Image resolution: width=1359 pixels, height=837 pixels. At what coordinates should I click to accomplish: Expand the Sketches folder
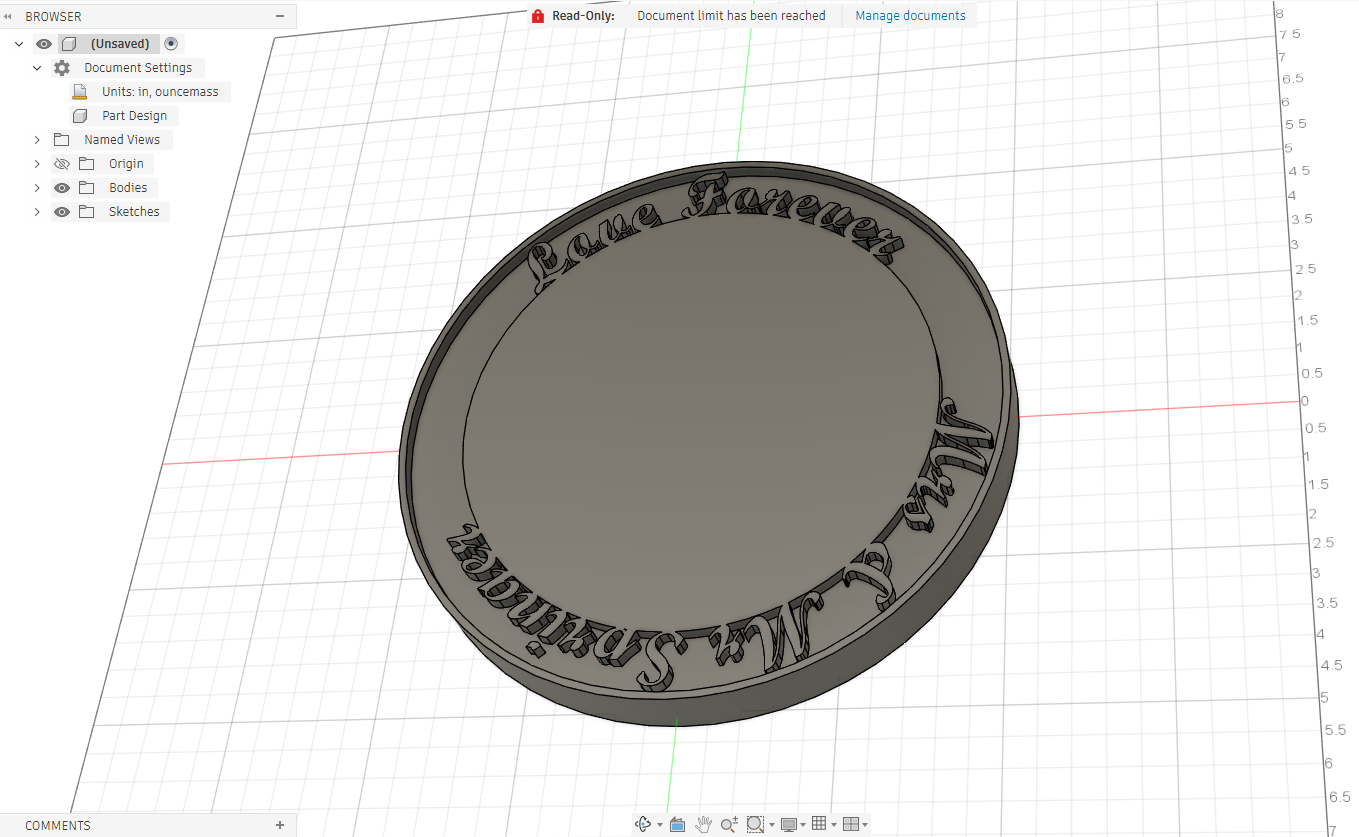coord(37,212)
